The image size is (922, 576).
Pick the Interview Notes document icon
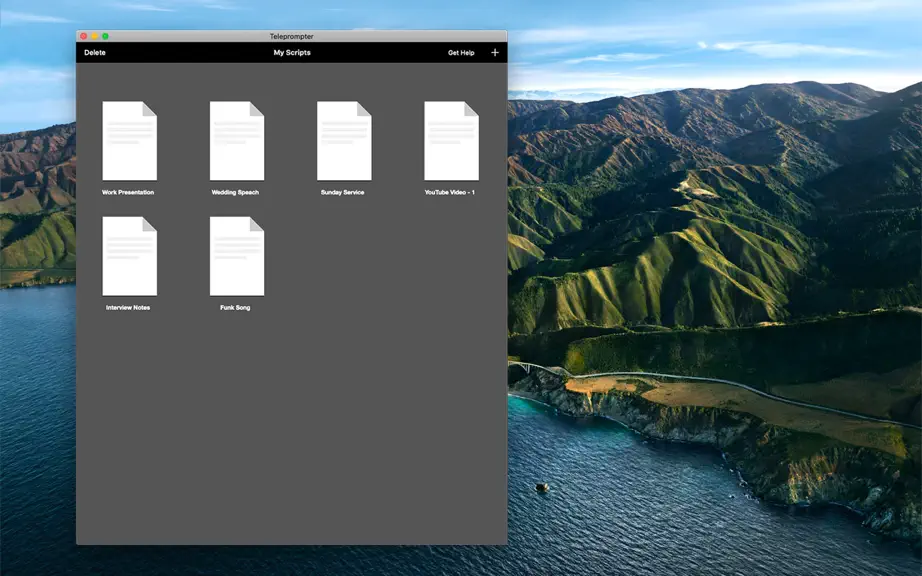(x=129, y=256)
